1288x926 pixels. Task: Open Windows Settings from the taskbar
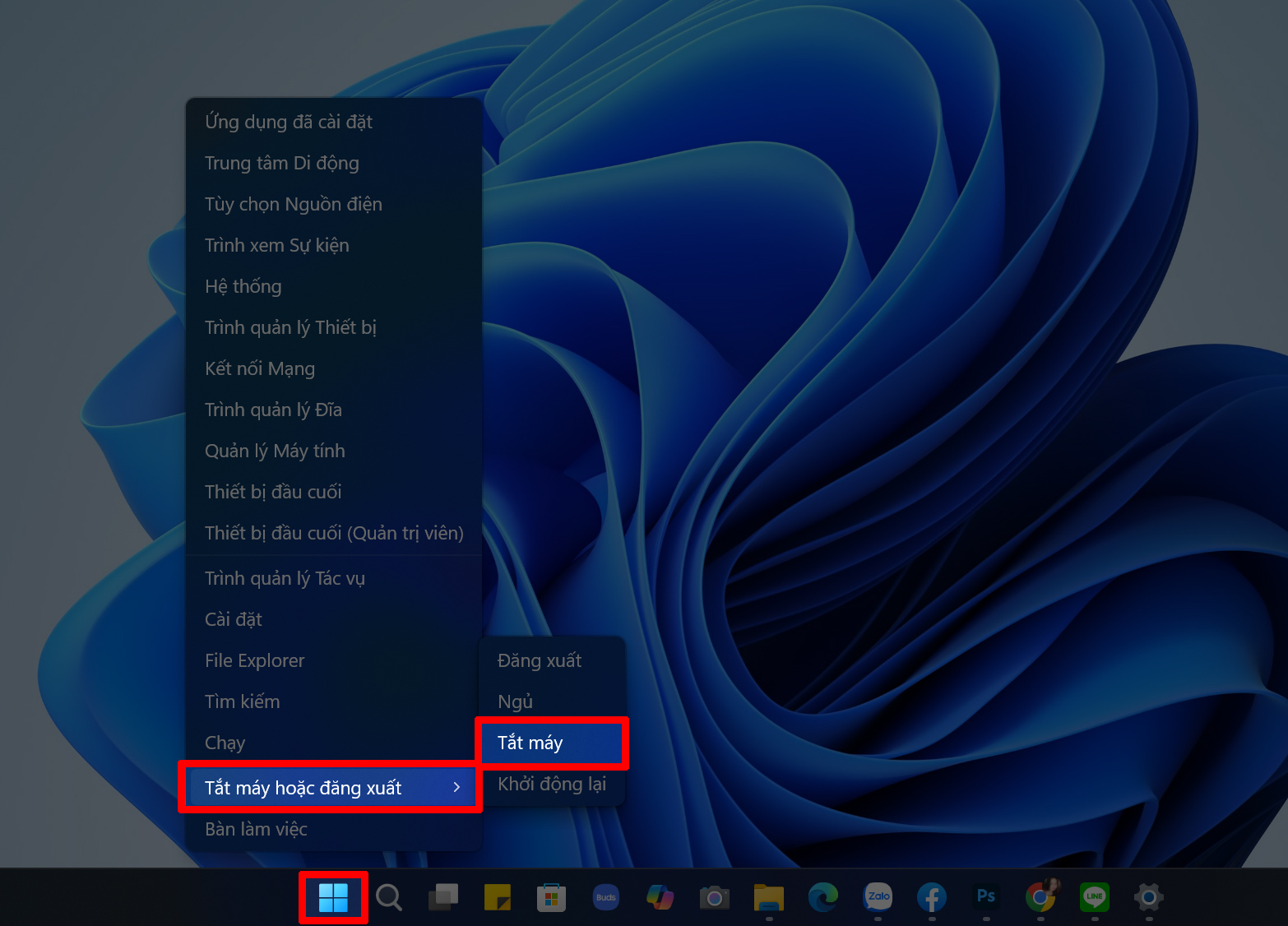[x=1148, y=897]
